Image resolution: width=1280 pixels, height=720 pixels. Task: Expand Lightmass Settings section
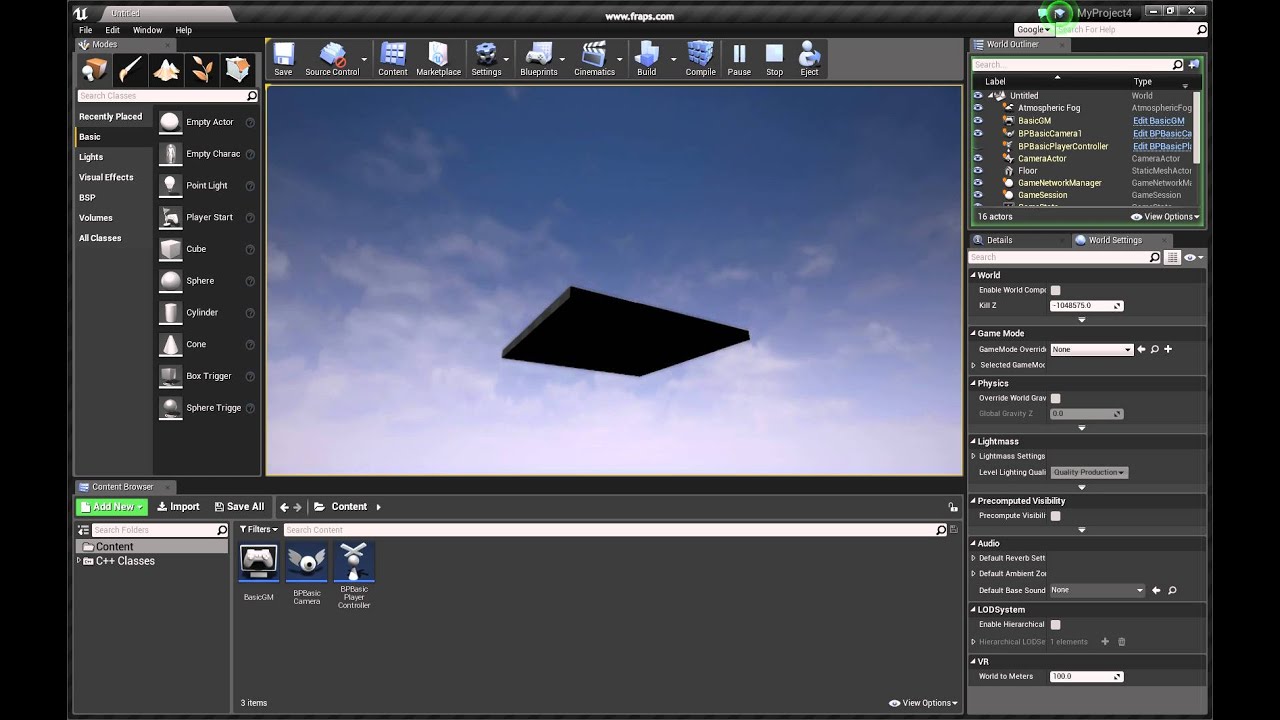pos(973,456)
